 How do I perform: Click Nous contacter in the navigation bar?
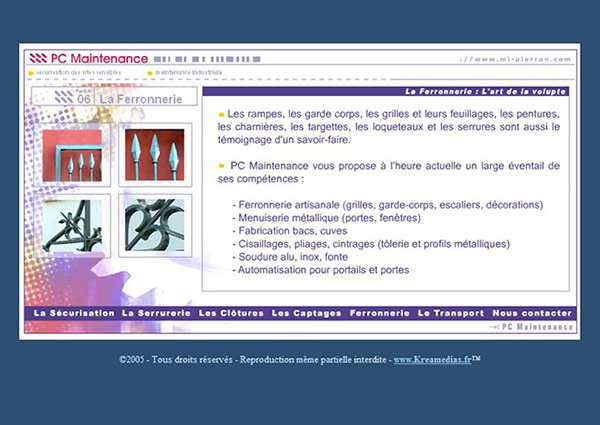[x=532, y=313]
